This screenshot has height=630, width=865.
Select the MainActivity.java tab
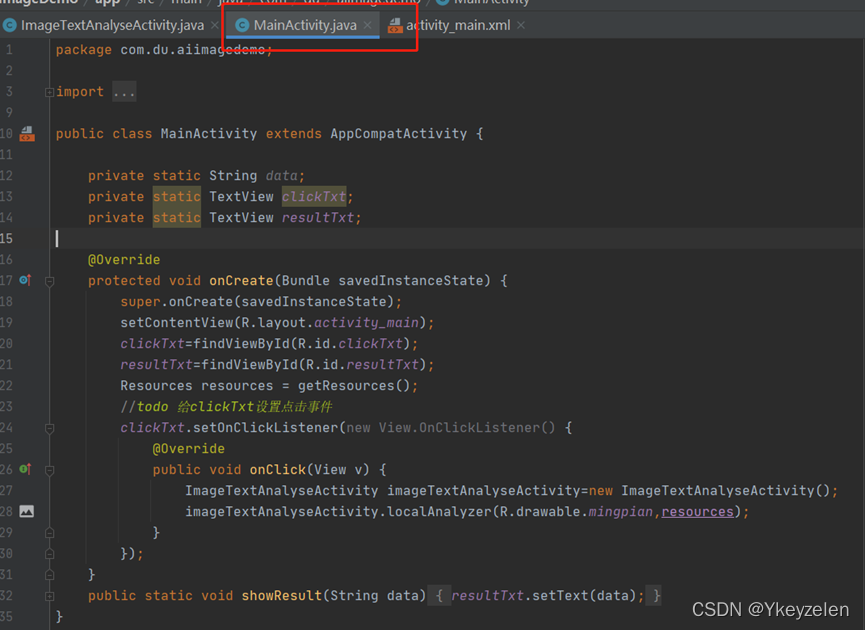coord(305,25)
